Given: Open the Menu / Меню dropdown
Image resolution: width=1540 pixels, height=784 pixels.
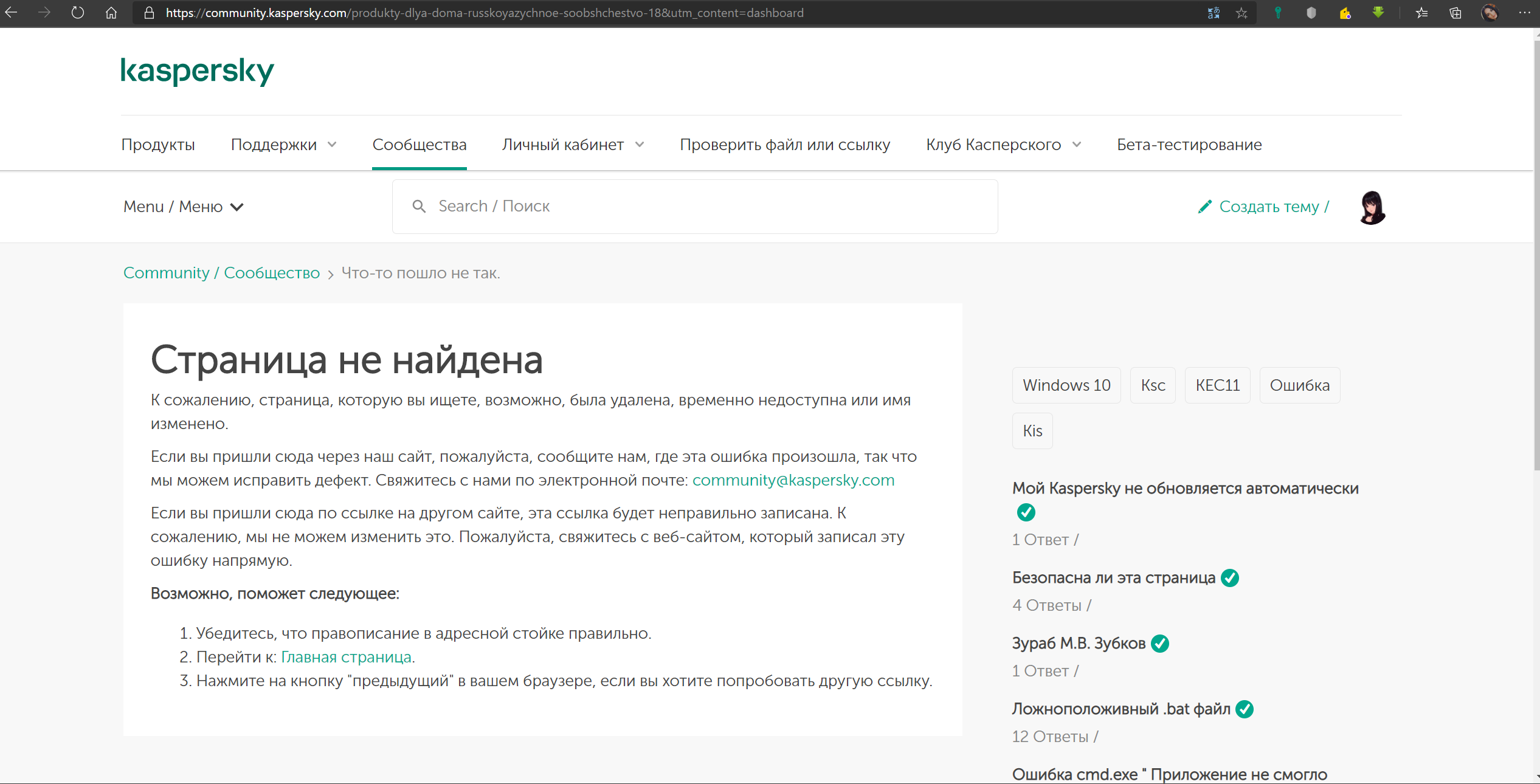Looking at the screenshot, I should (184, 207).
